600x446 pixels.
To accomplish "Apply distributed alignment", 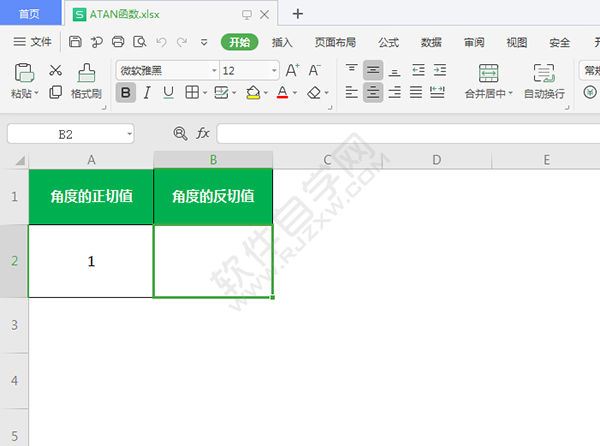I will pyautogui.click(x=437, y=92).
